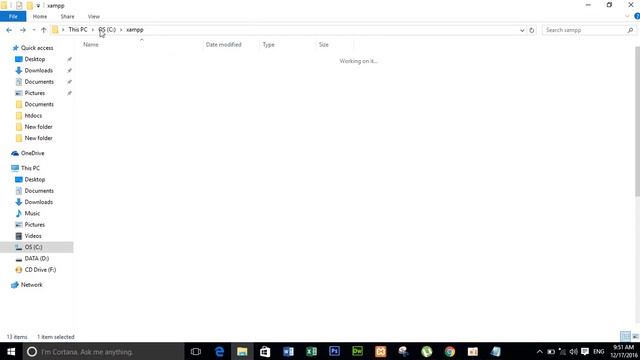Select Network in navigation pane
640x360 pixels.
pos(31,285)
